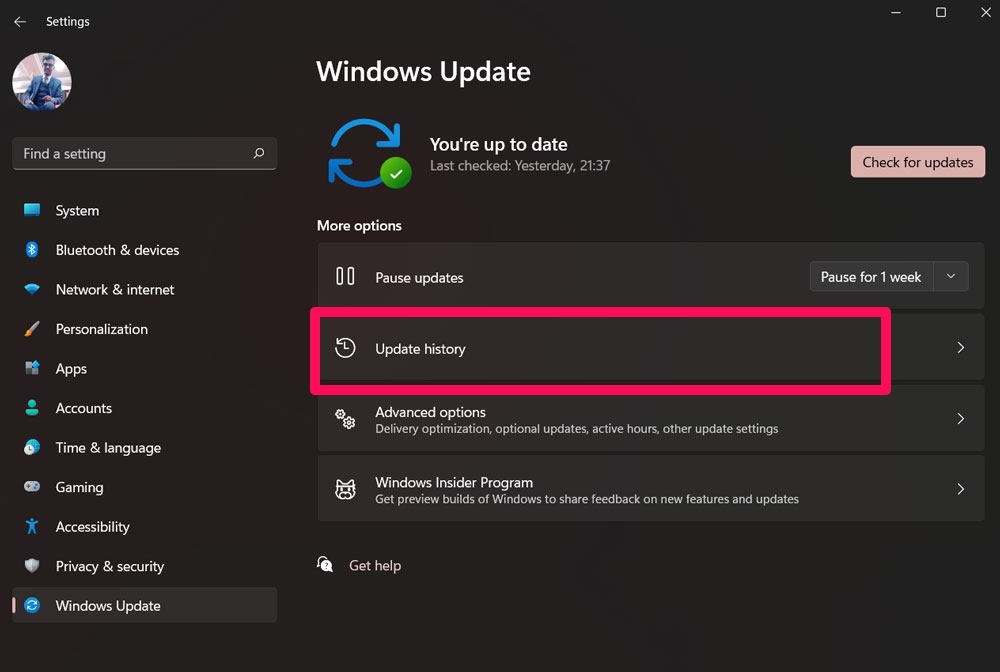
Task: Focus the Find a setting search box
Action: point(130,153)
